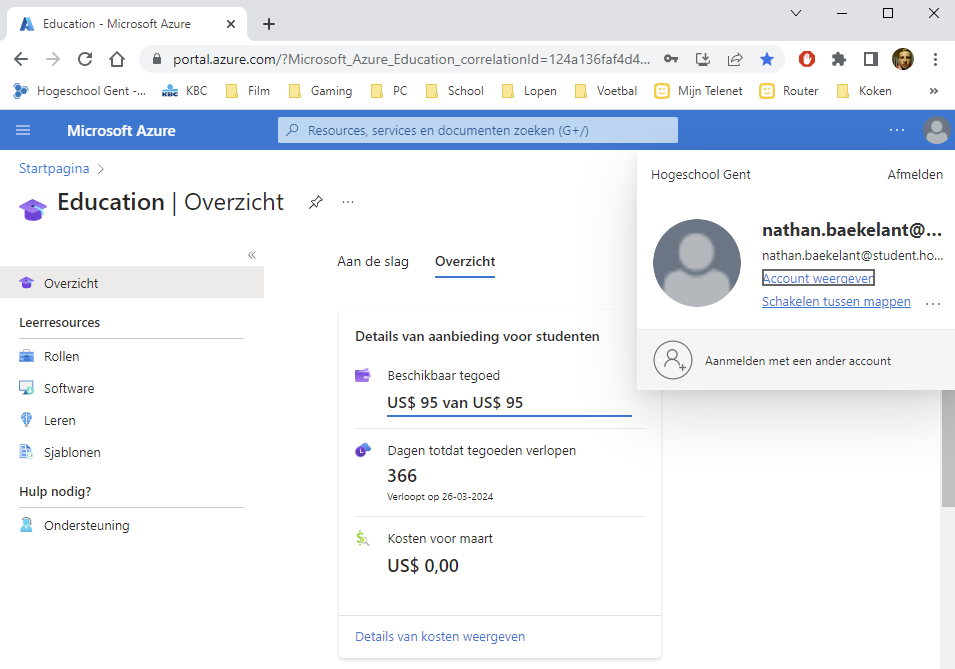Click the browser back arrow
955x669 pixels.
(x=21, y=59)
